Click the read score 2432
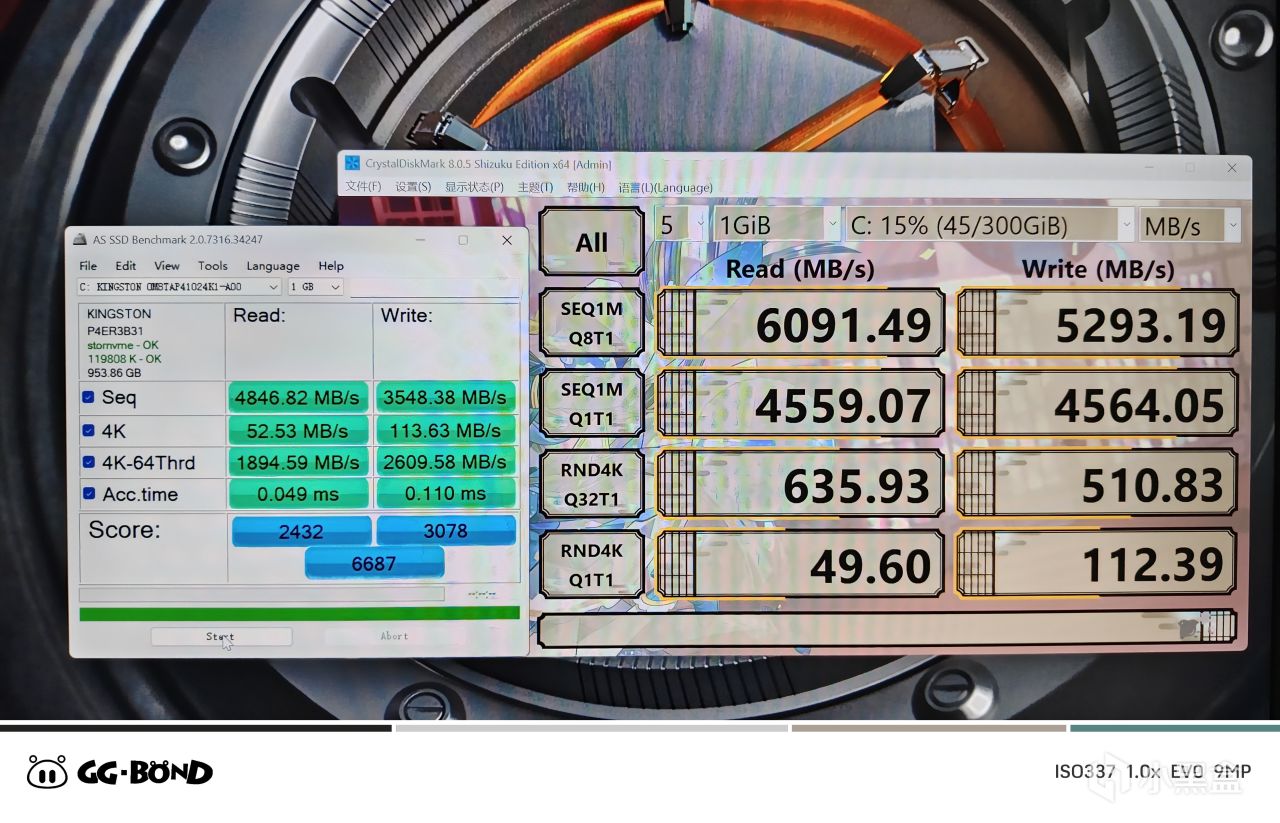The width and height of the screenshot is (1280, 823). 301,531
